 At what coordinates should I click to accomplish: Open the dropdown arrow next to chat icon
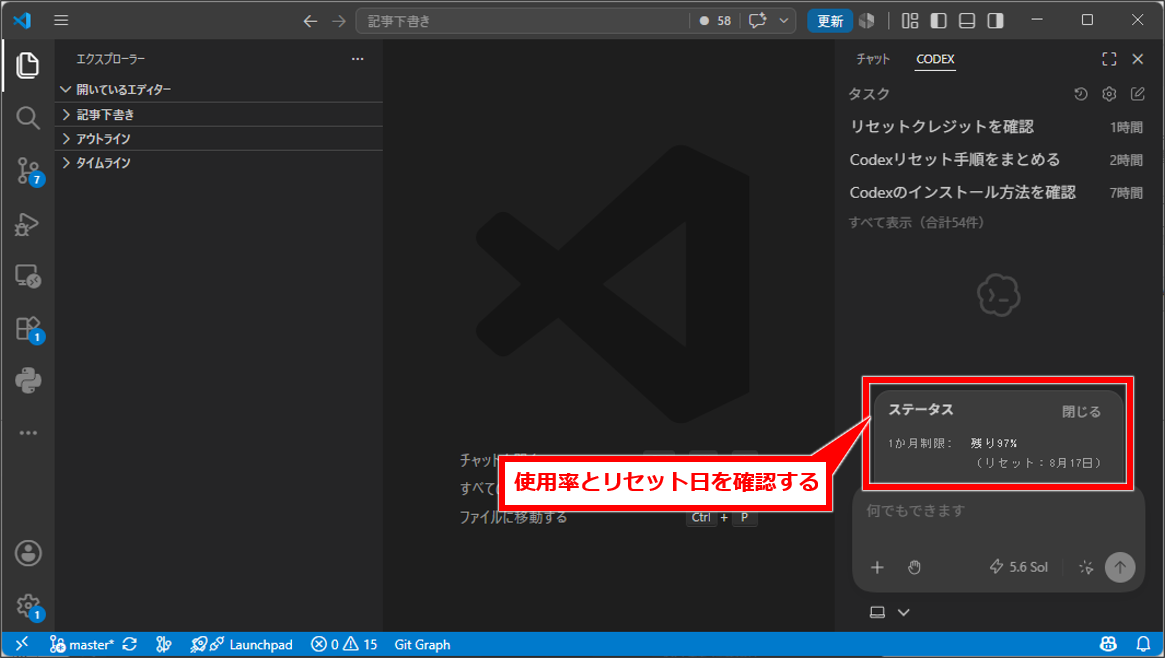point(783,21)
